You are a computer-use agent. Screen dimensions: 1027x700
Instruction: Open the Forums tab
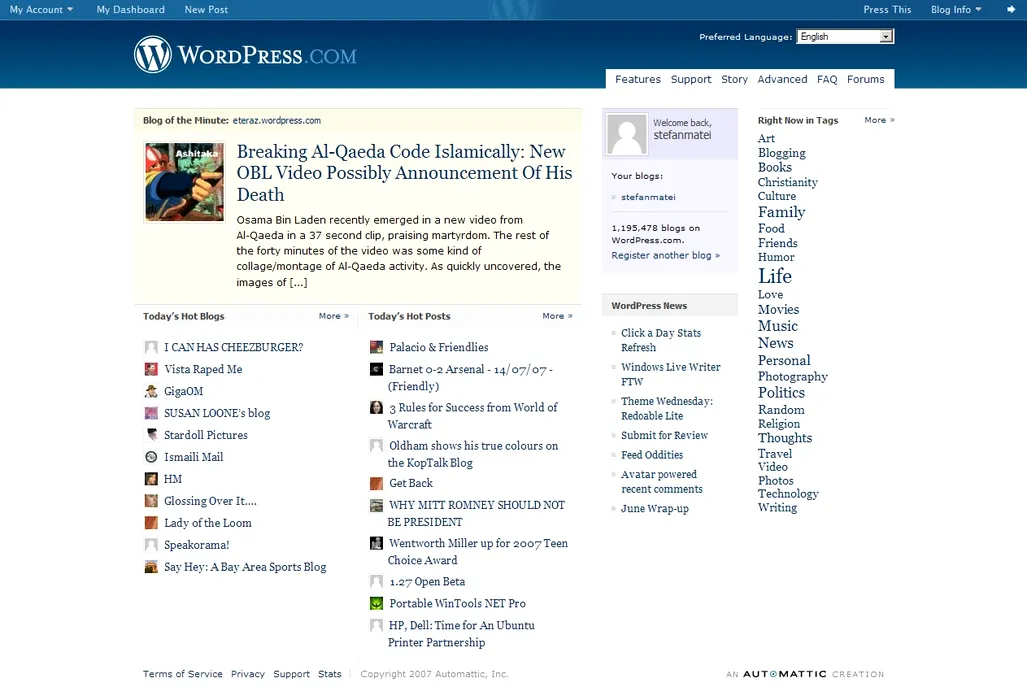[x=865, y=79]
